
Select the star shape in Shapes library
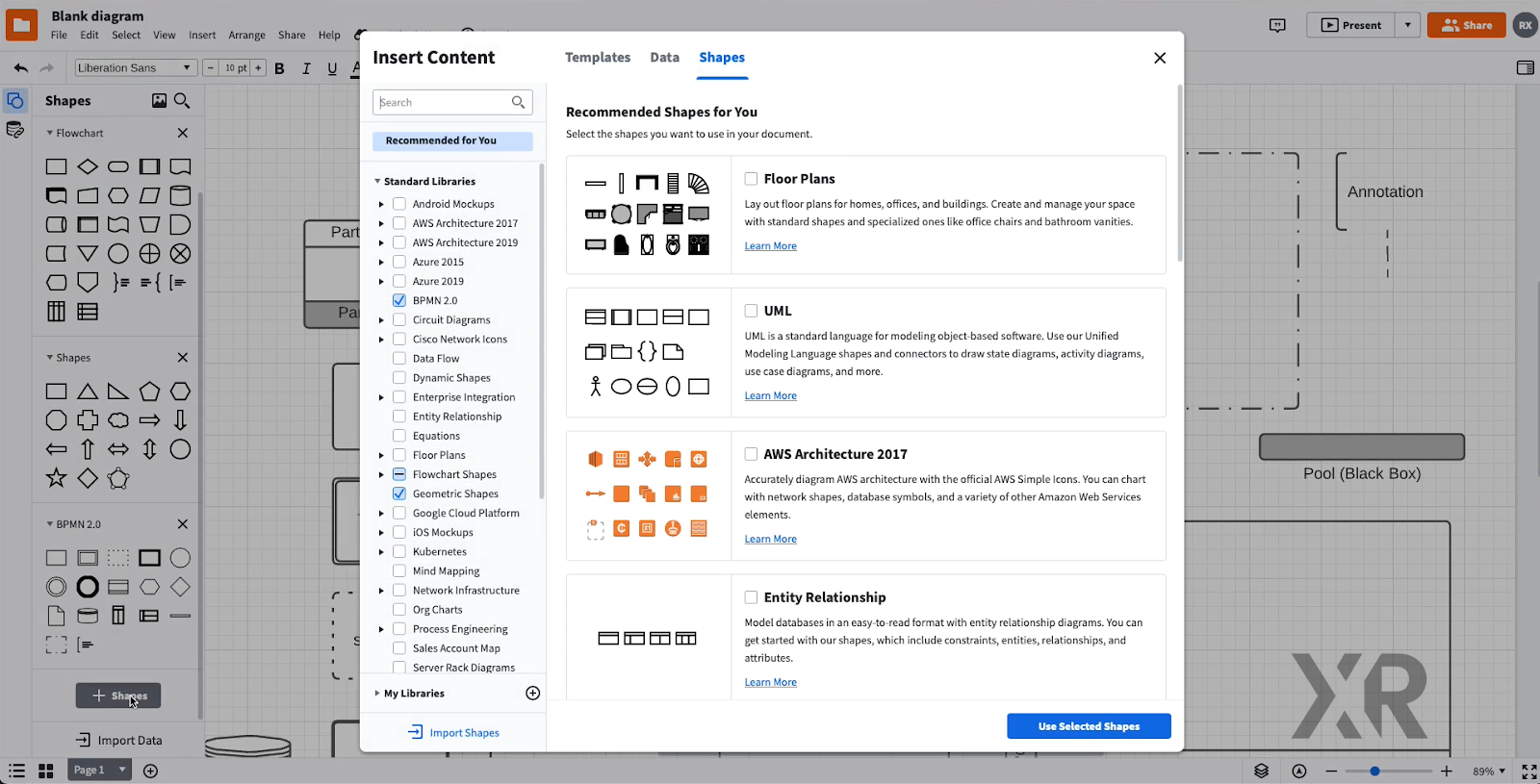click(x=57, y=478)
